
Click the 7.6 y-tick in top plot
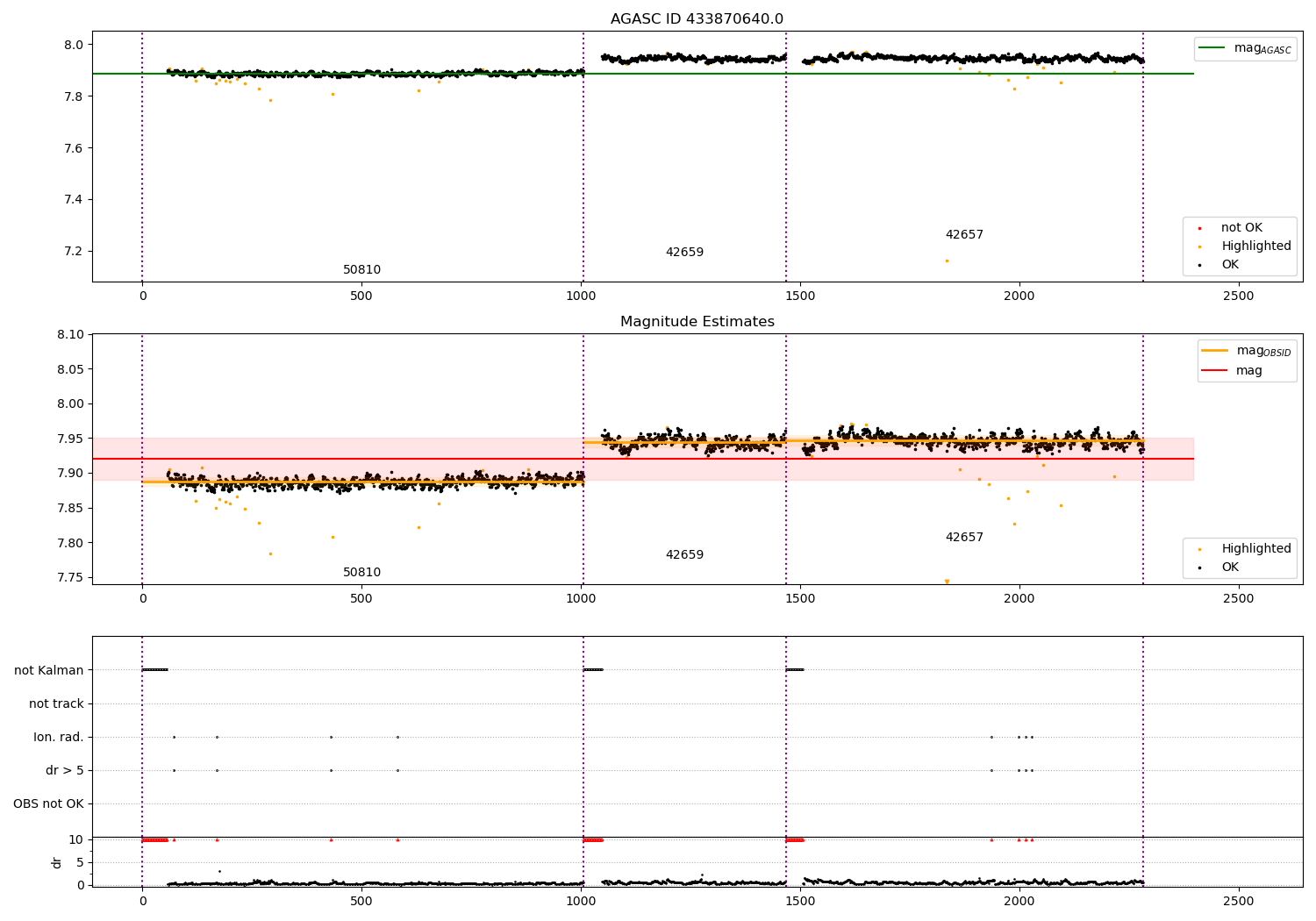click(74, 148)
